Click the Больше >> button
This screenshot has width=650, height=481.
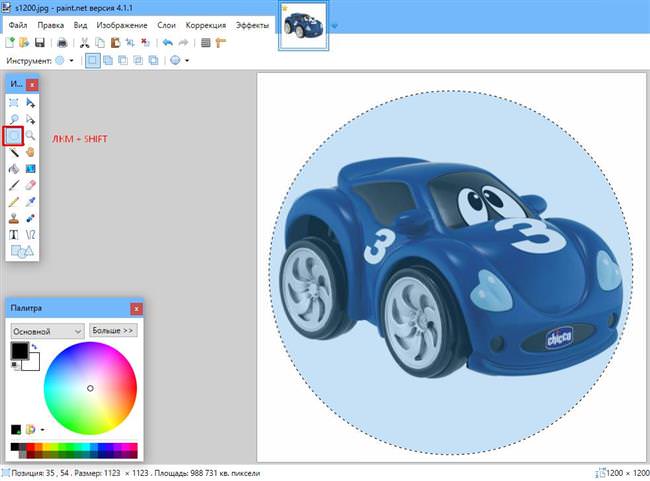tap(113, 330)
